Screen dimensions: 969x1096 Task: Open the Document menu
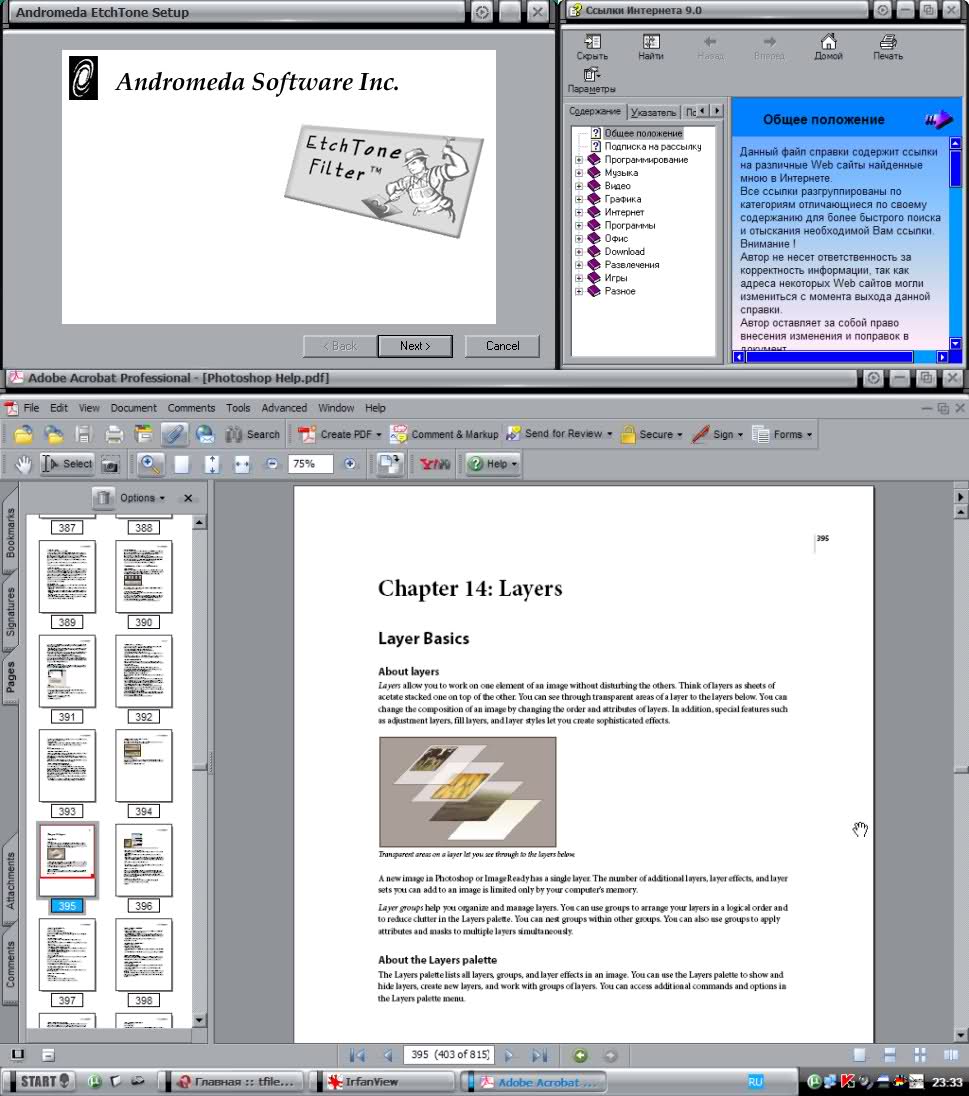(x=134, y=408)
